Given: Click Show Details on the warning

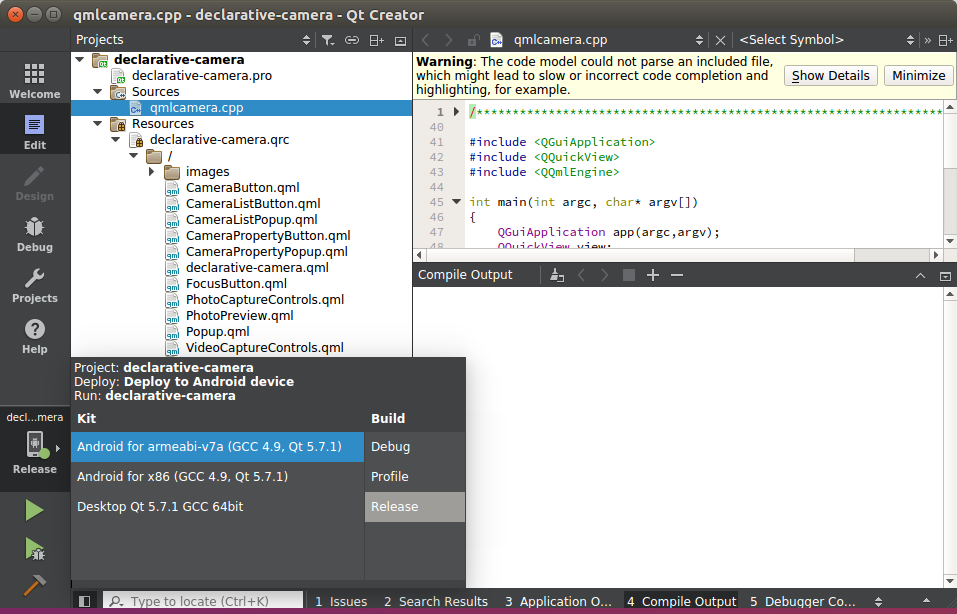Looking at the screenshot, I should tap(831, 76).
